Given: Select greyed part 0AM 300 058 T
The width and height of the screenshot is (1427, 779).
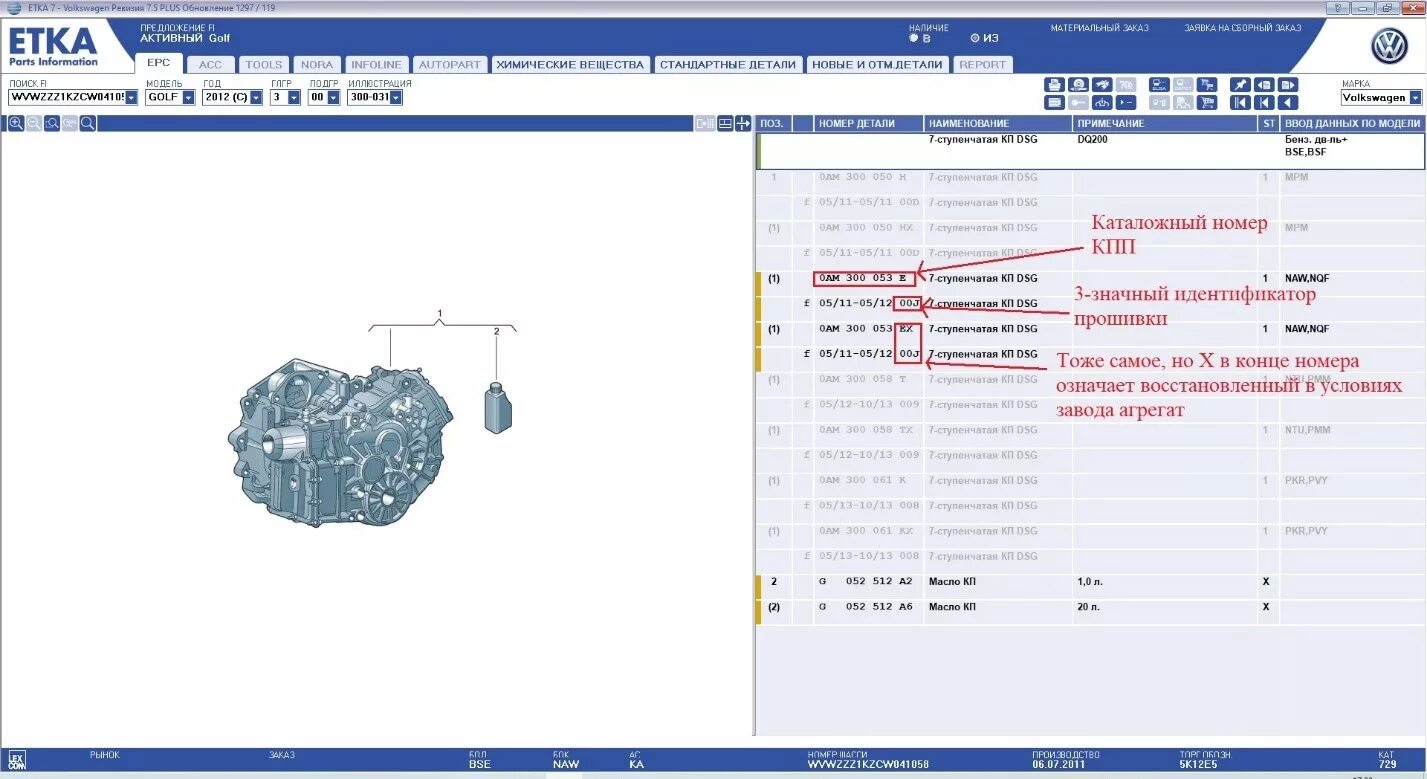Looking at the screenshot, I should point(863,379).
